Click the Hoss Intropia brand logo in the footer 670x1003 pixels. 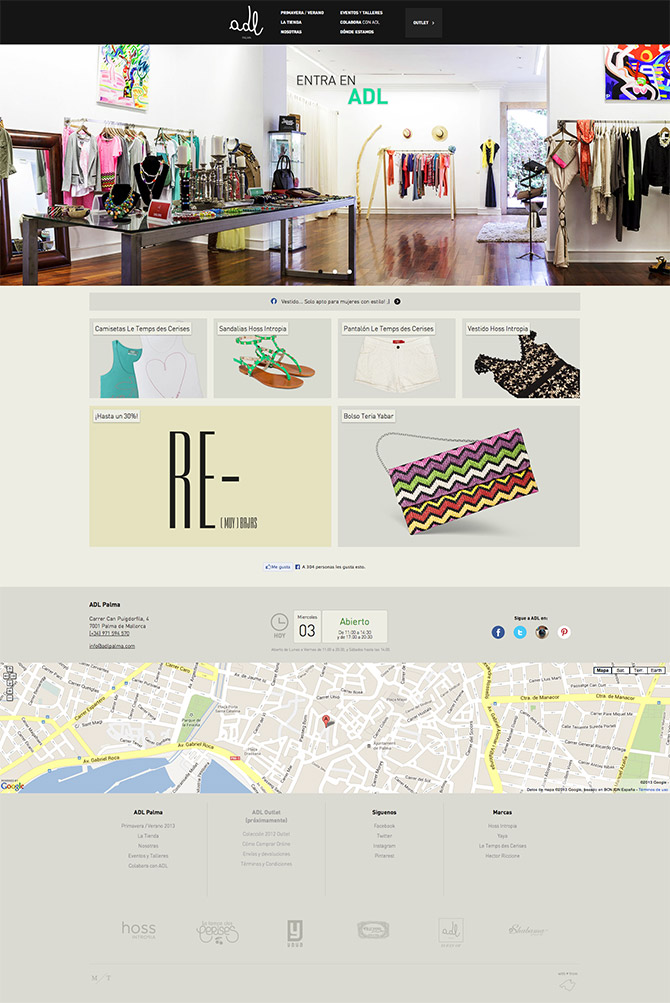click(138, 930)
